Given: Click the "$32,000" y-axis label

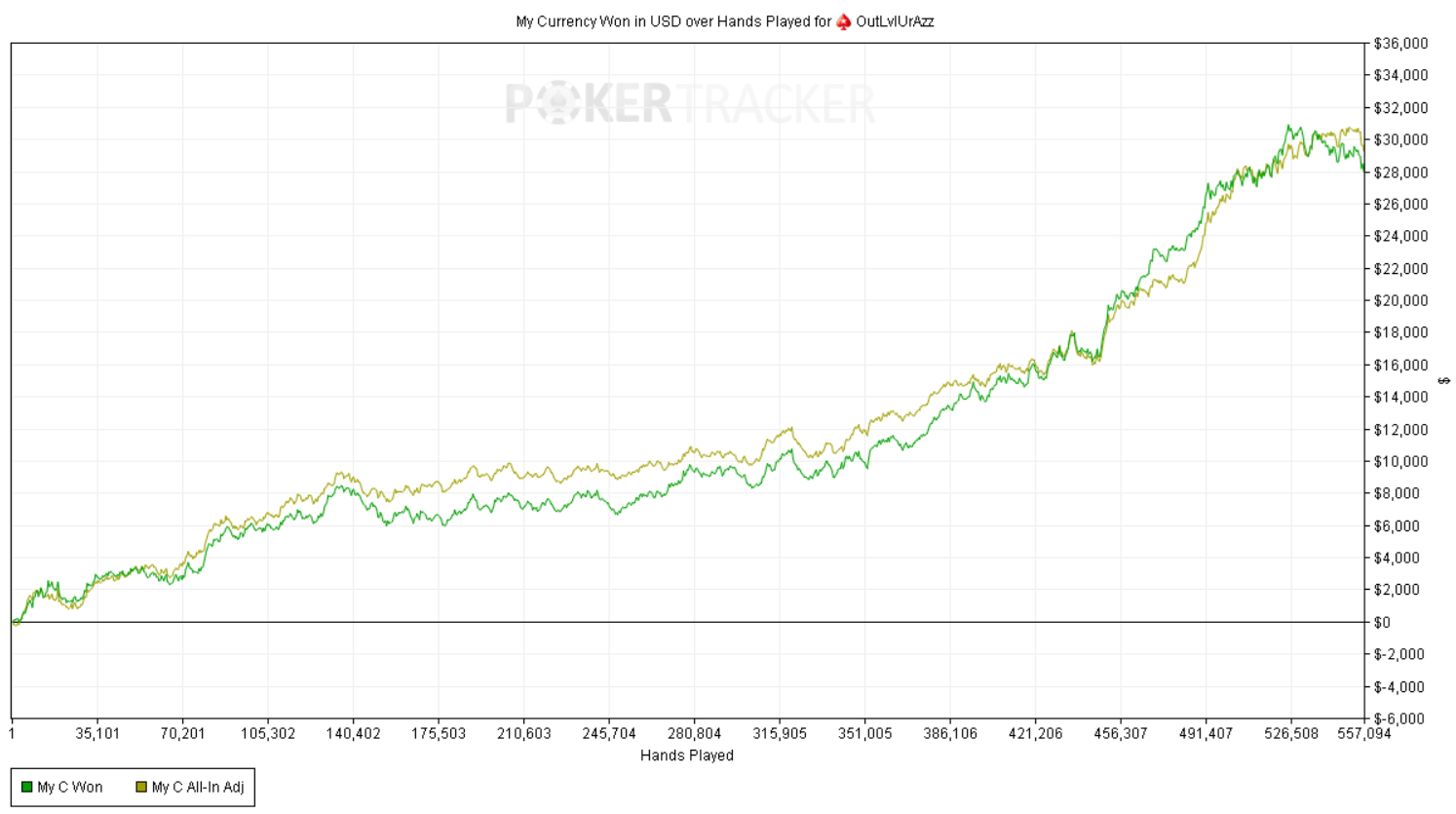Looking at the screenshot, I should tap(1400, 107).
